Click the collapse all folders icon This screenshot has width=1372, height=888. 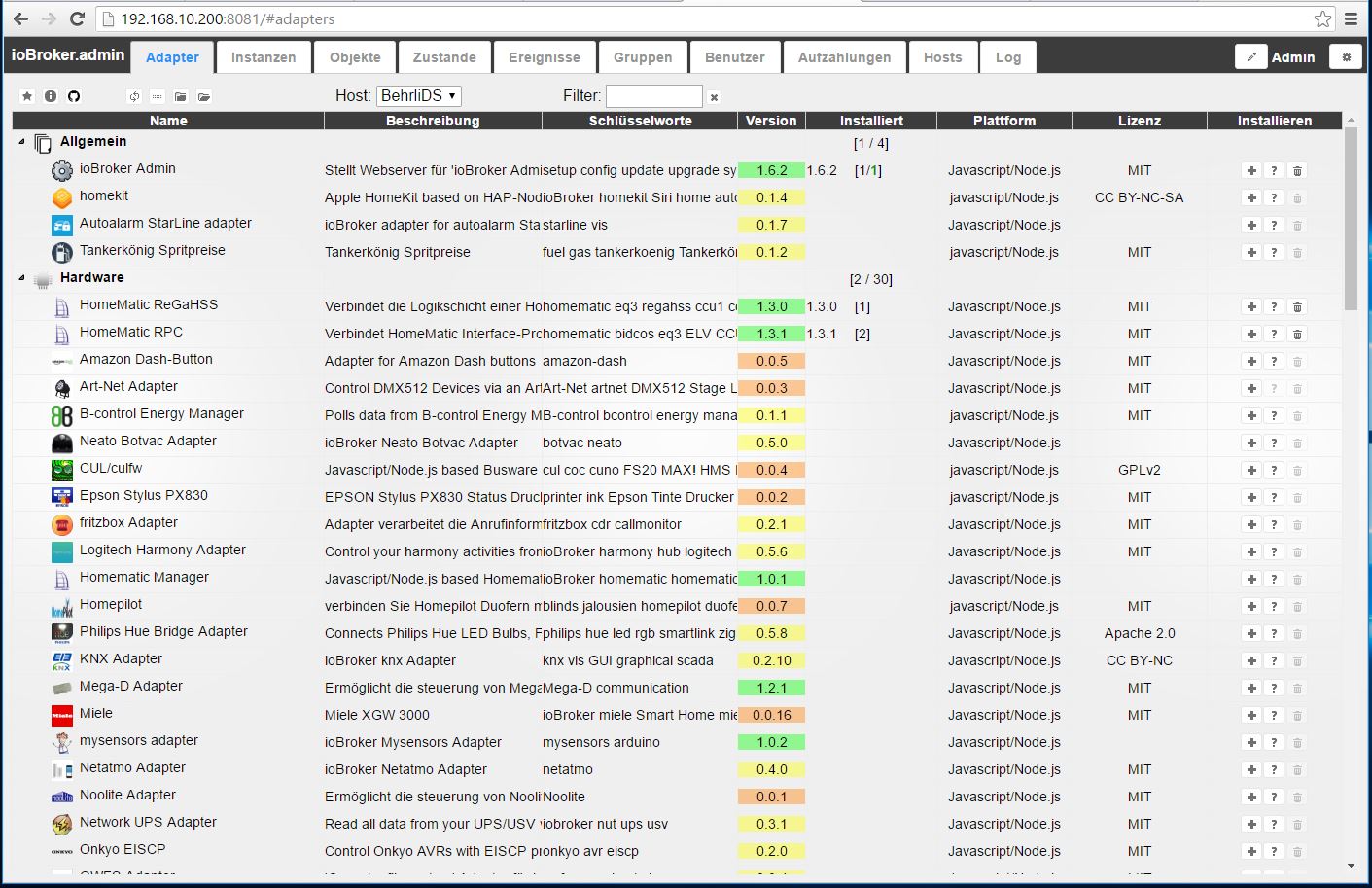pyautogui.click(x=181, y=96)
